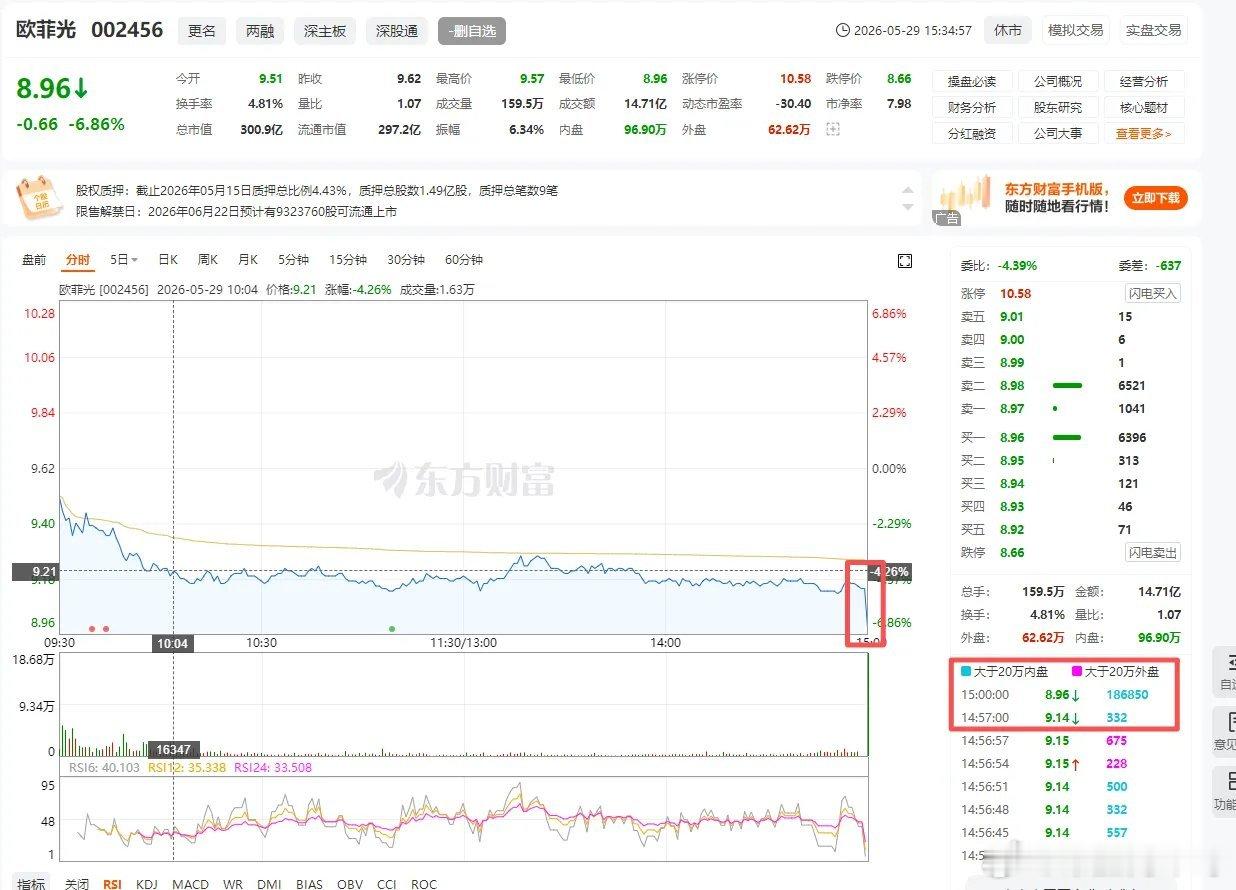
Task: Switch to the 5分钟 chart tab
Action: (293, 260)
